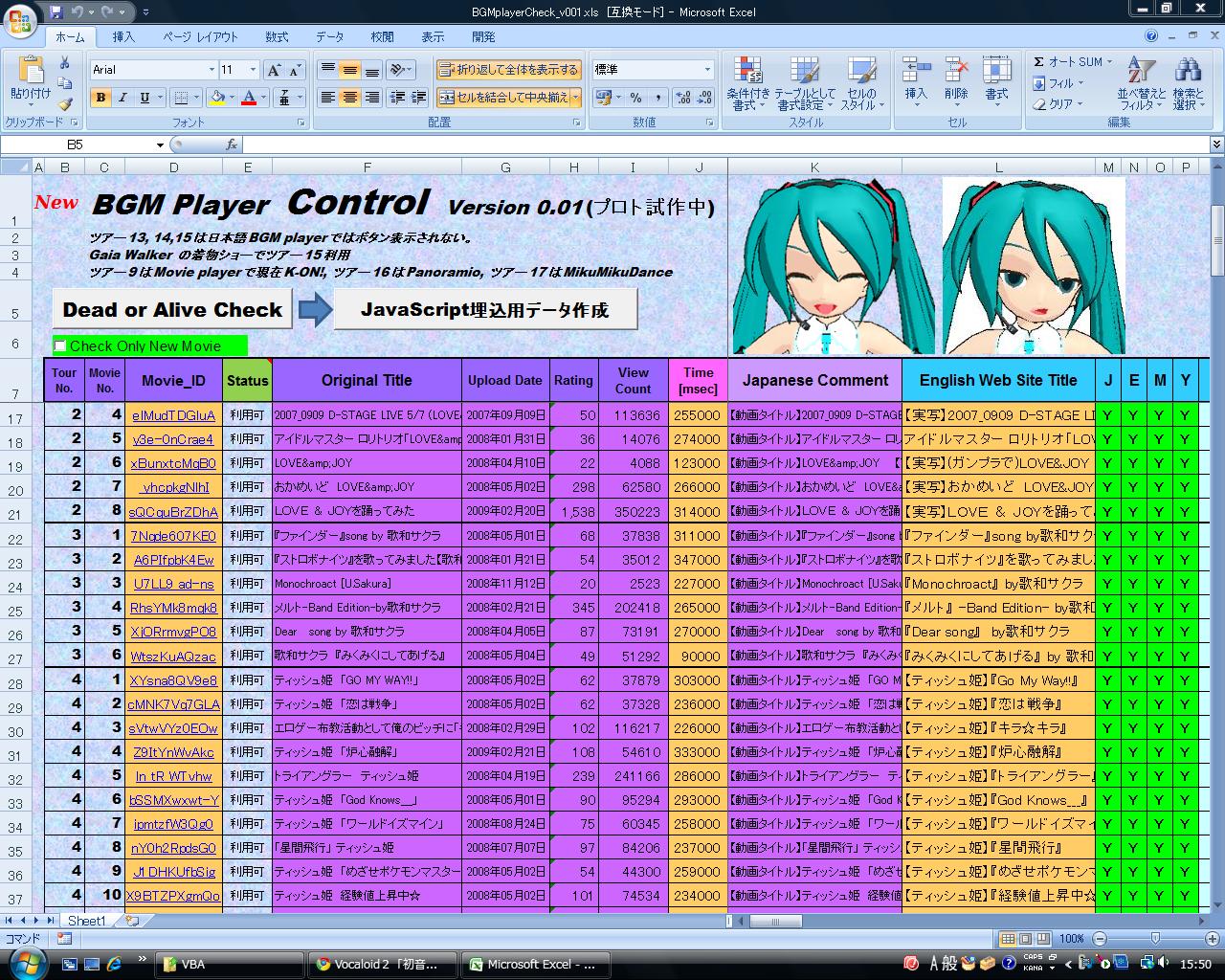Toggle merge and center (セルを結合して中央揃え)
This screenshot has height=980, width=1225.
[x=503, y=98]
